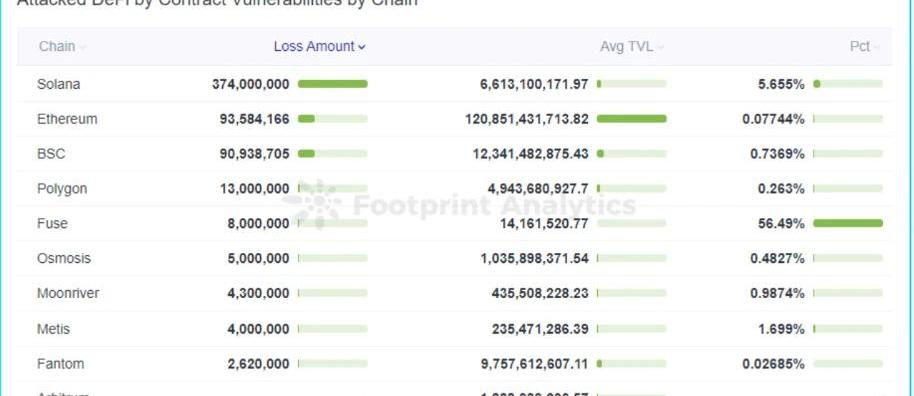Sort by the Avg TVL column

point(627,47)
